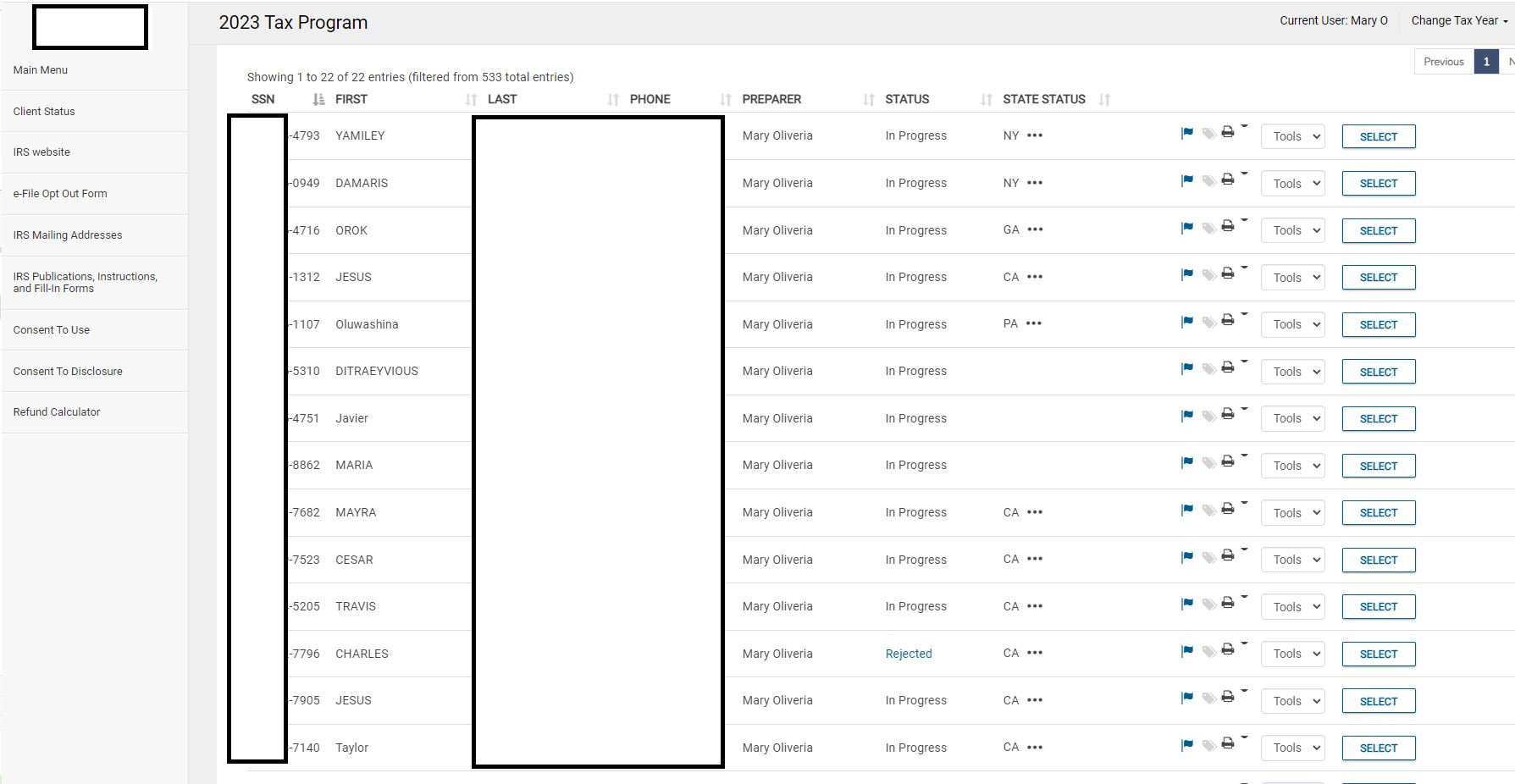Open the Tools dropdown in Javier's row
Image resolution: width=1515 pixels, height=784 pixels.
click(1293, 418)
